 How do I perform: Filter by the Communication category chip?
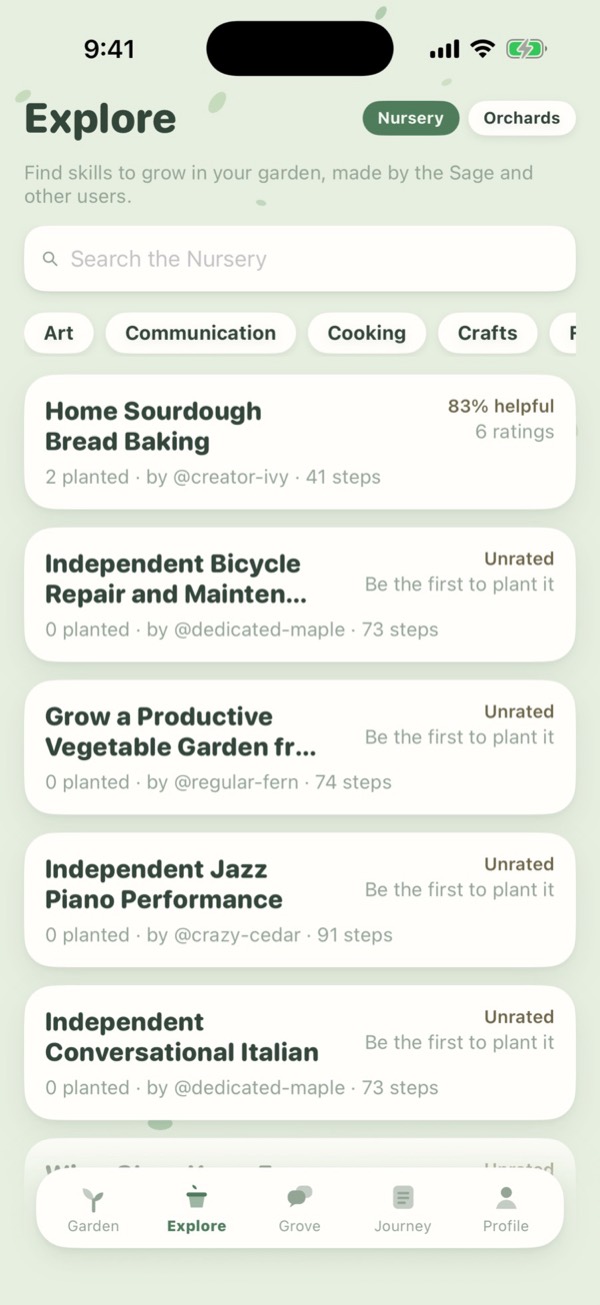[x=200, y=333]
